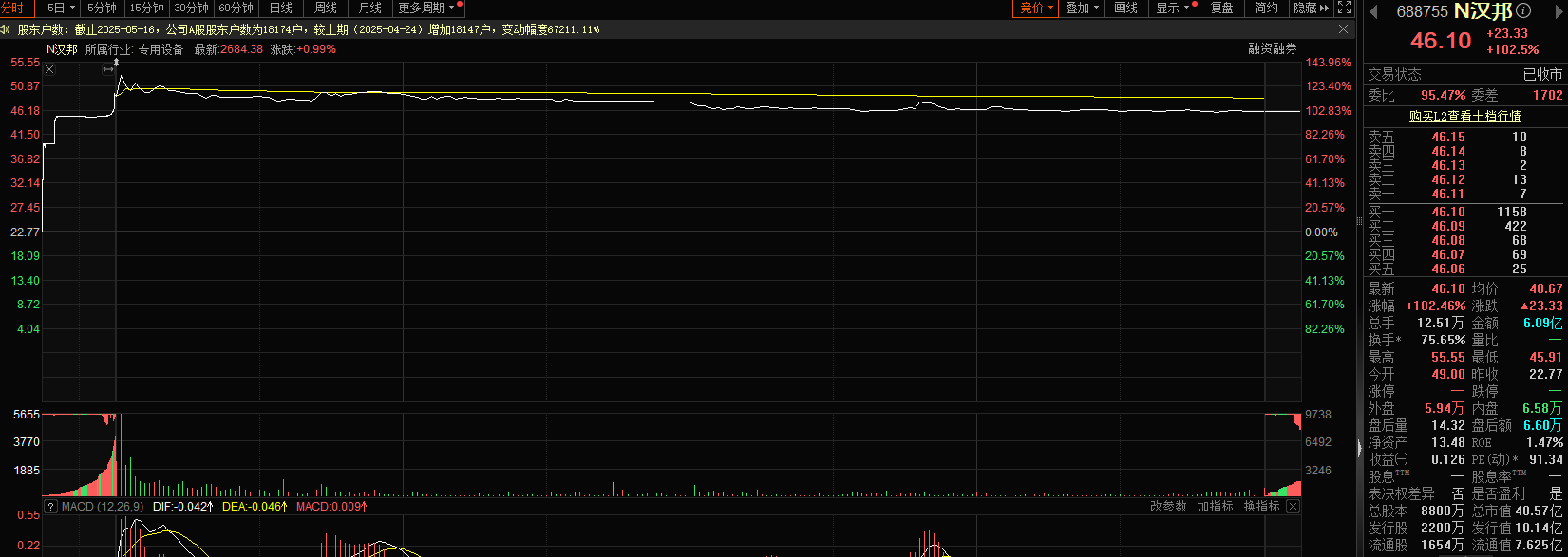Image resolution: width=1568 pixels, height=557 pixels.
Task: Close the pre-market auction area X icon
Action: [x=49, y=69]
